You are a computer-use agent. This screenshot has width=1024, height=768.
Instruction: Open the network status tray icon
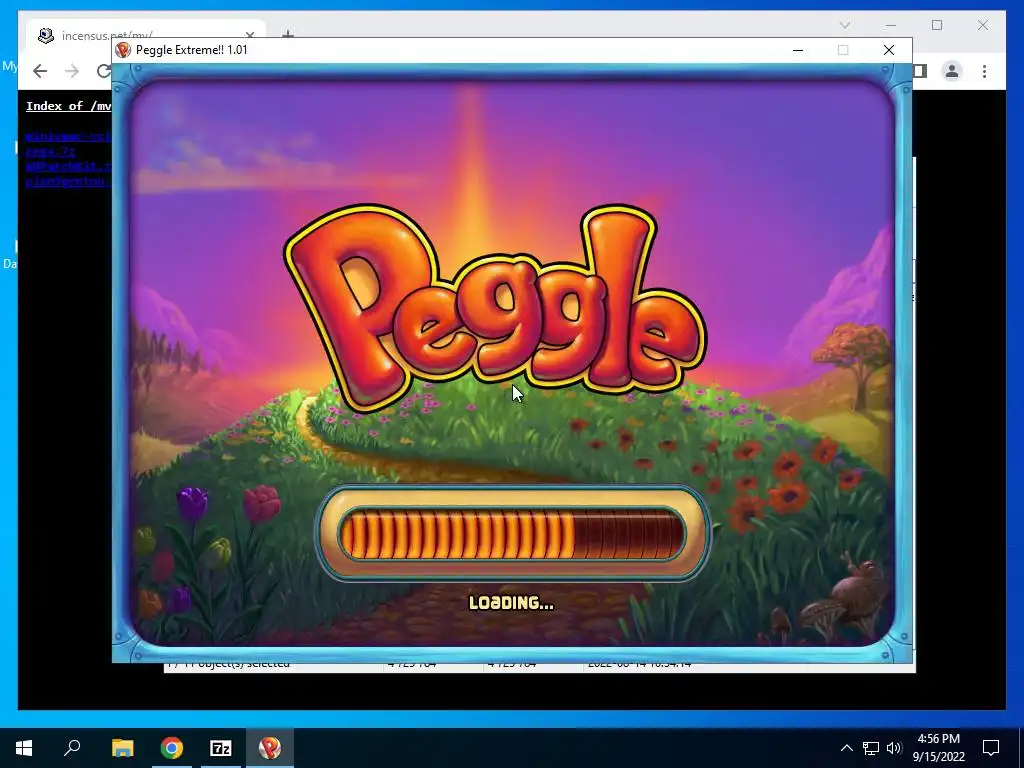click(x=871, y=748)
